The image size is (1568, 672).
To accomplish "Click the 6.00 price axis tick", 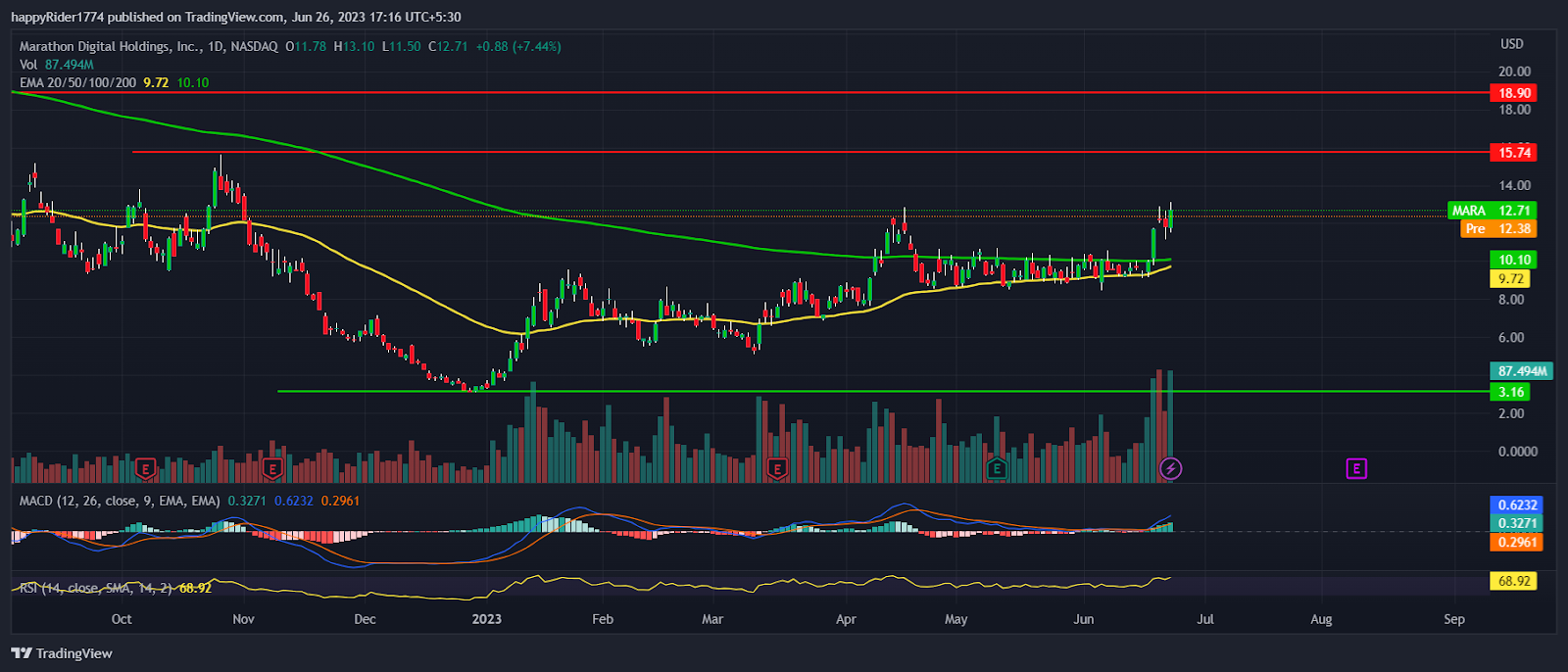I will (x=1511, y=338).
